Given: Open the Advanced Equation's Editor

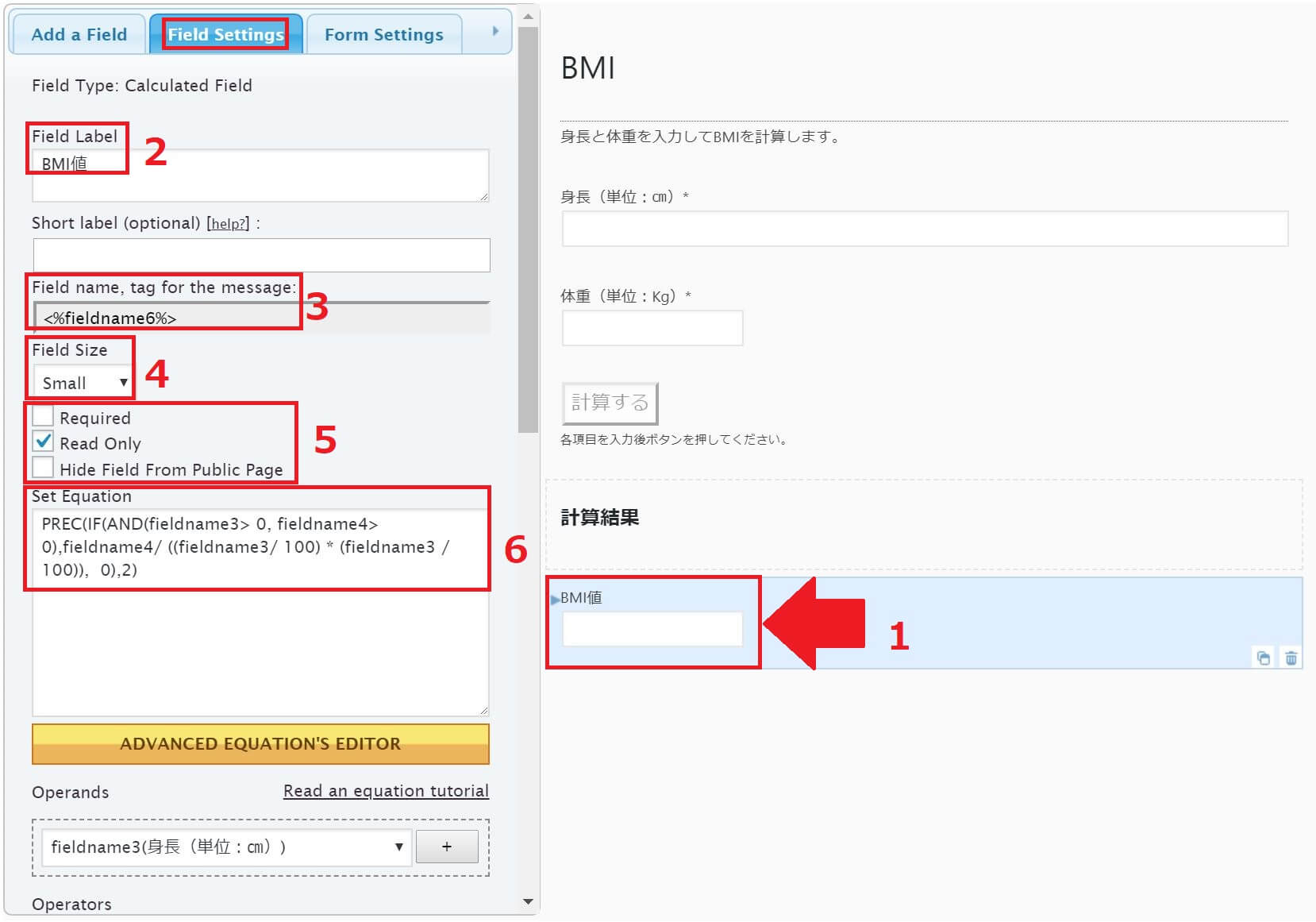Looking at the screenshot, I should point(260,744).
